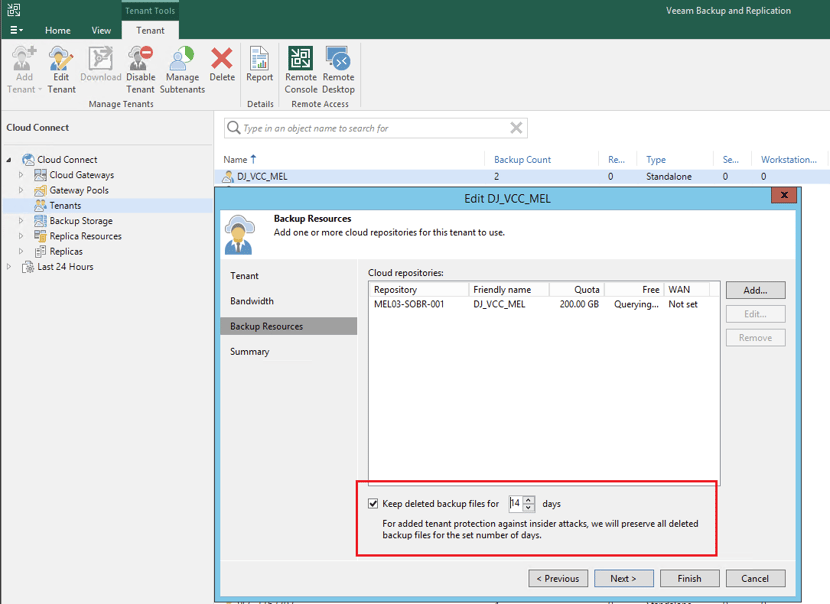Click the 200.00 GB quota cell
This screenshot has width=830, height=604.
point(579,304)
